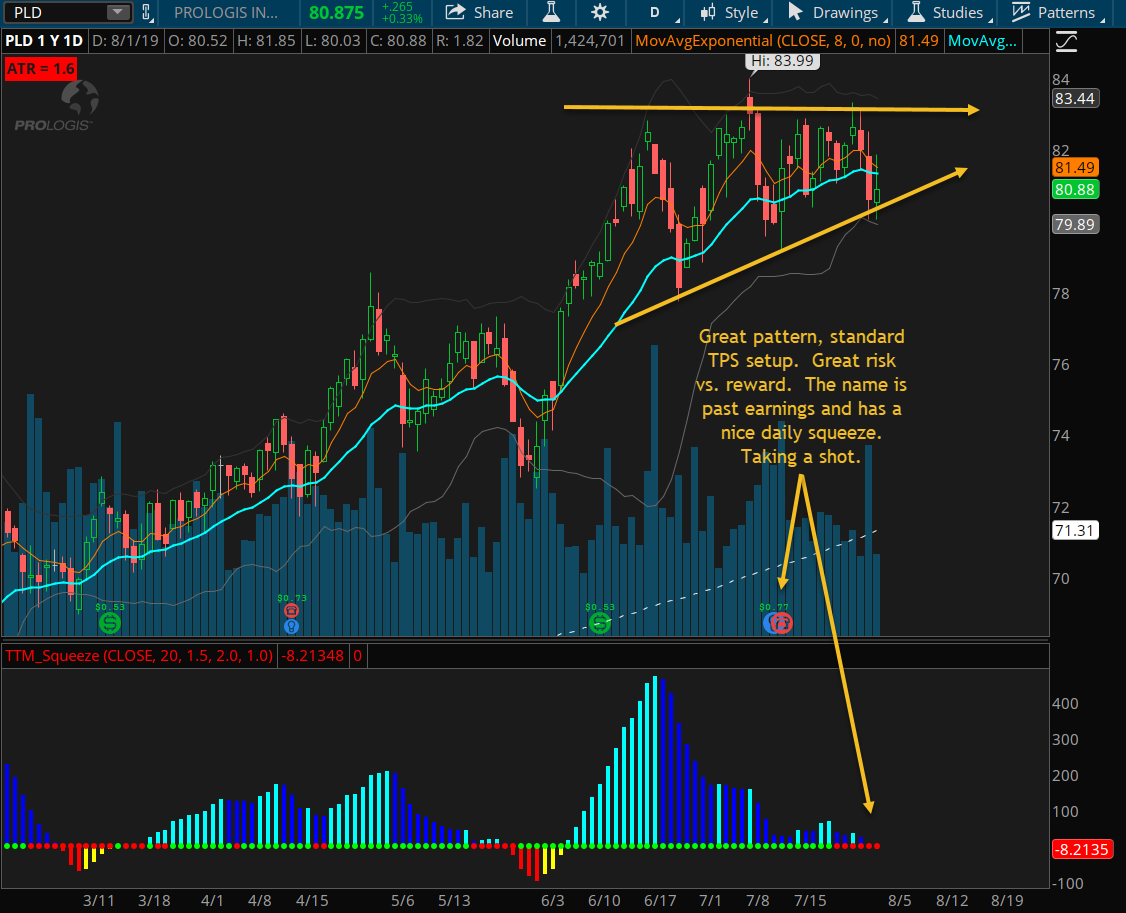The image size is (1126, 913).
Task: Click the last price 80.875
Action: pyautogui.click(x=336, y=12)
